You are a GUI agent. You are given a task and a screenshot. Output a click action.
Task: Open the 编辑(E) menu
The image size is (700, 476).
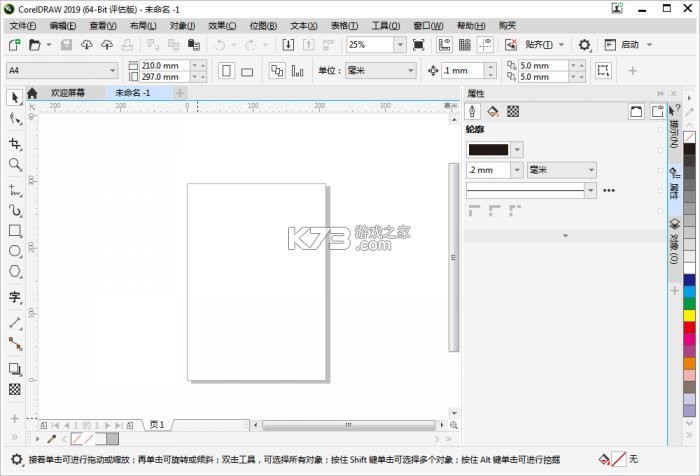pos(62,26)
